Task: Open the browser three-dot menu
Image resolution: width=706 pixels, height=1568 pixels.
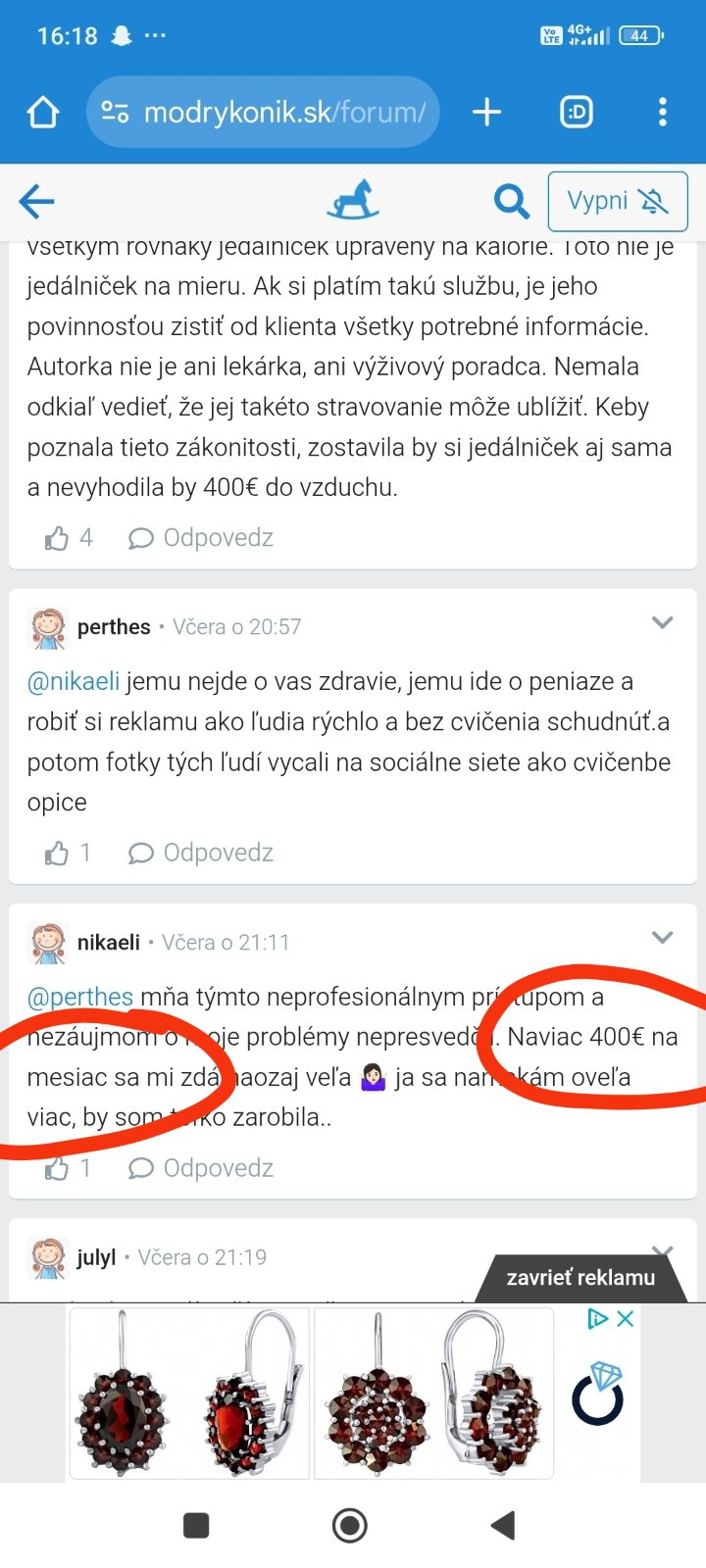Action: point(663,113)
